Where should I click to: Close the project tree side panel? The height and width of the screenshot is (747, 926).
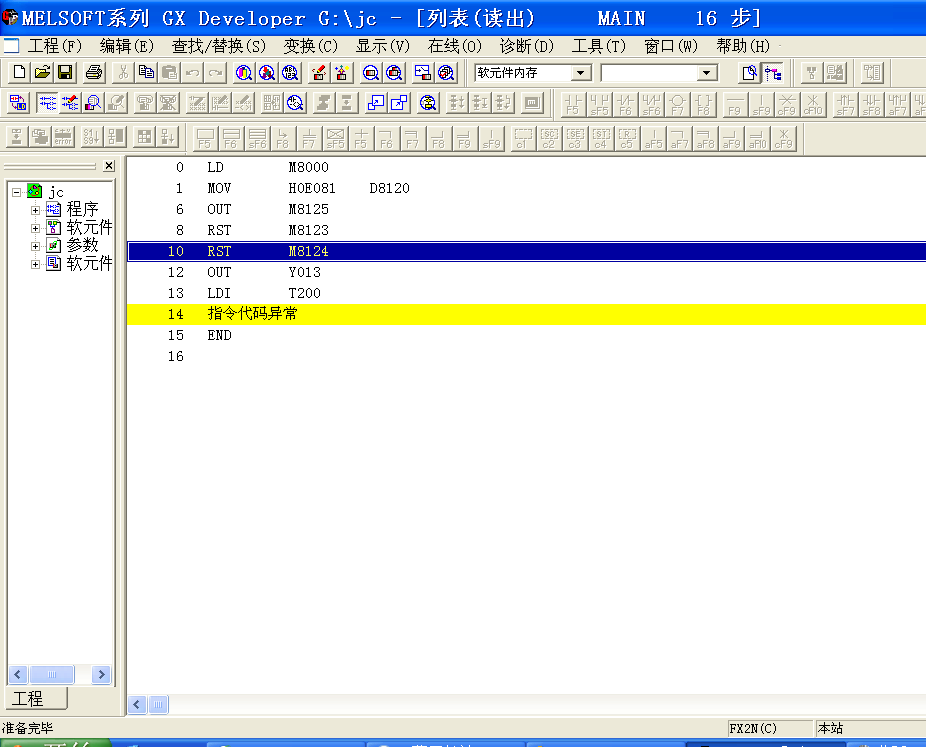(x=108, y=166)
